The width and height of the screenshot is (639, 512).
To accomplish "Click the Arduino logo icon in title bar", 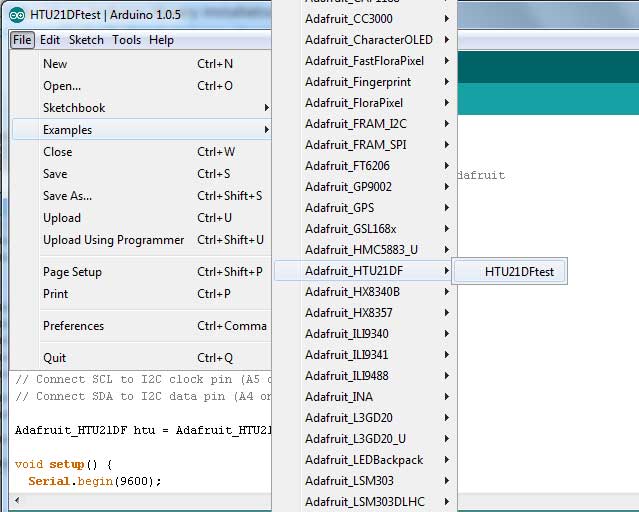I will point(17,16).
